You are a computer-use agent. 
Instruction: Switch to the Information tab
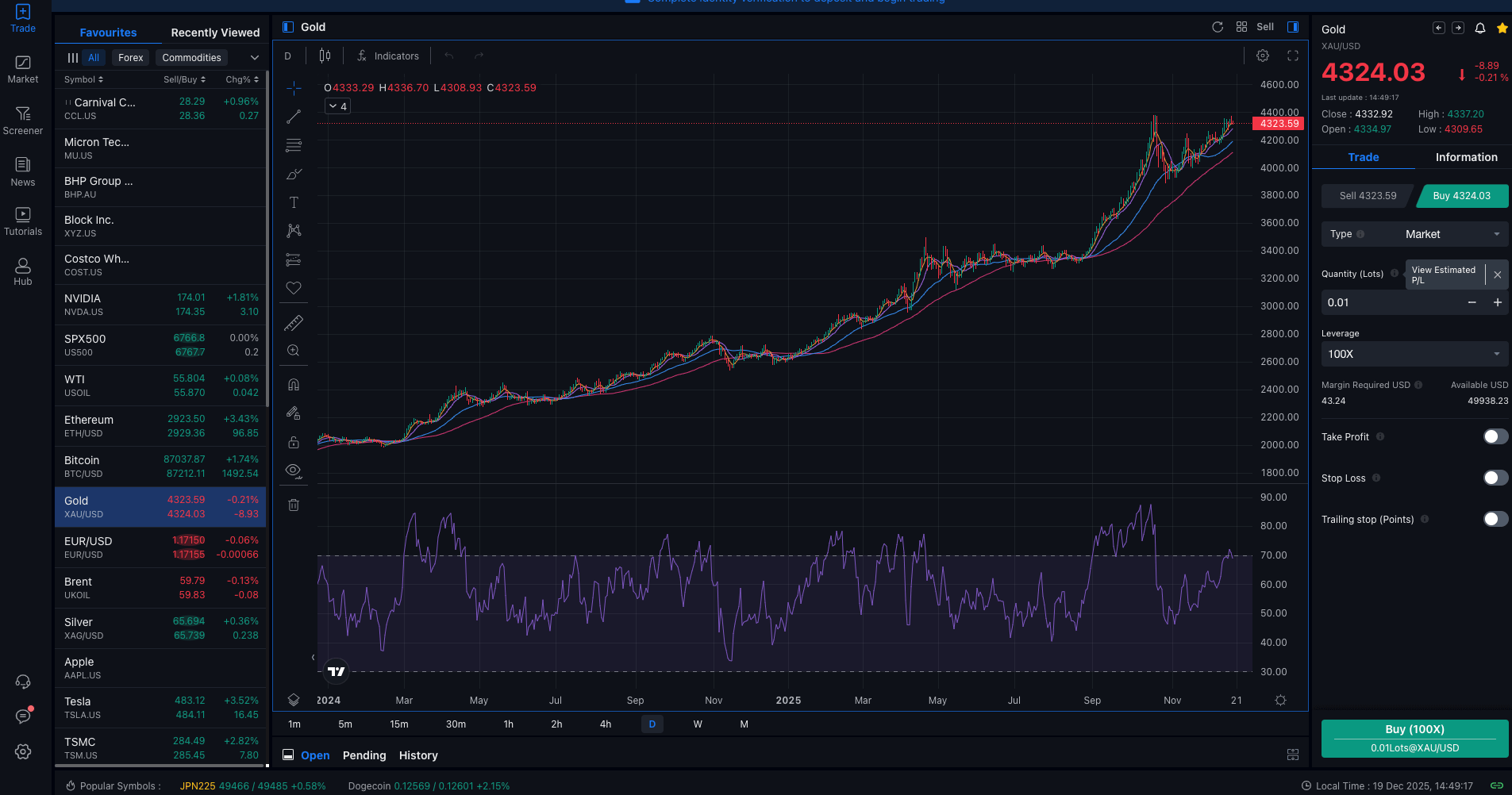pyautogui.click(x=1466, y=157)
